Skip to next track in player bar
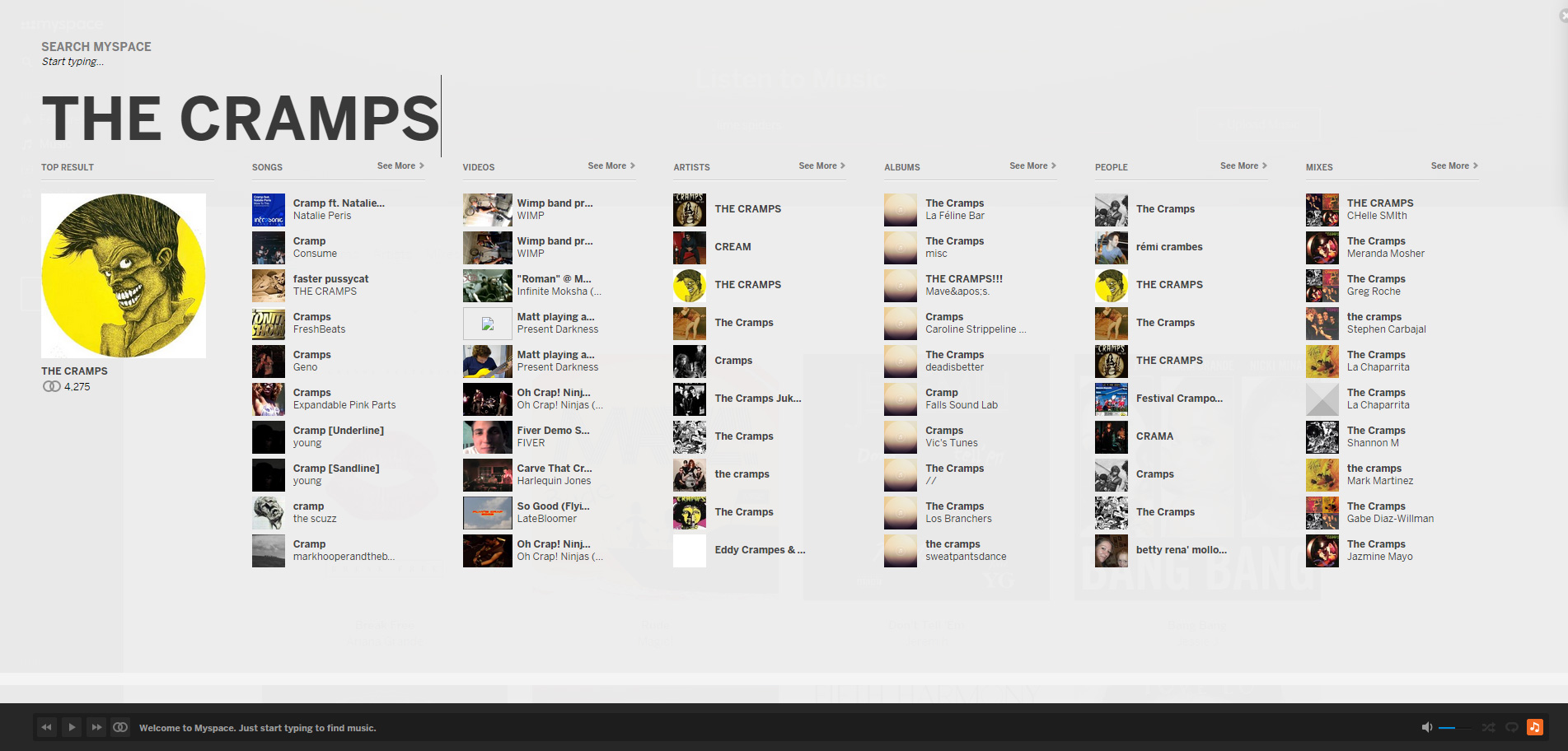The width and height of the screenshot is (1568, 751). (96, 727)
